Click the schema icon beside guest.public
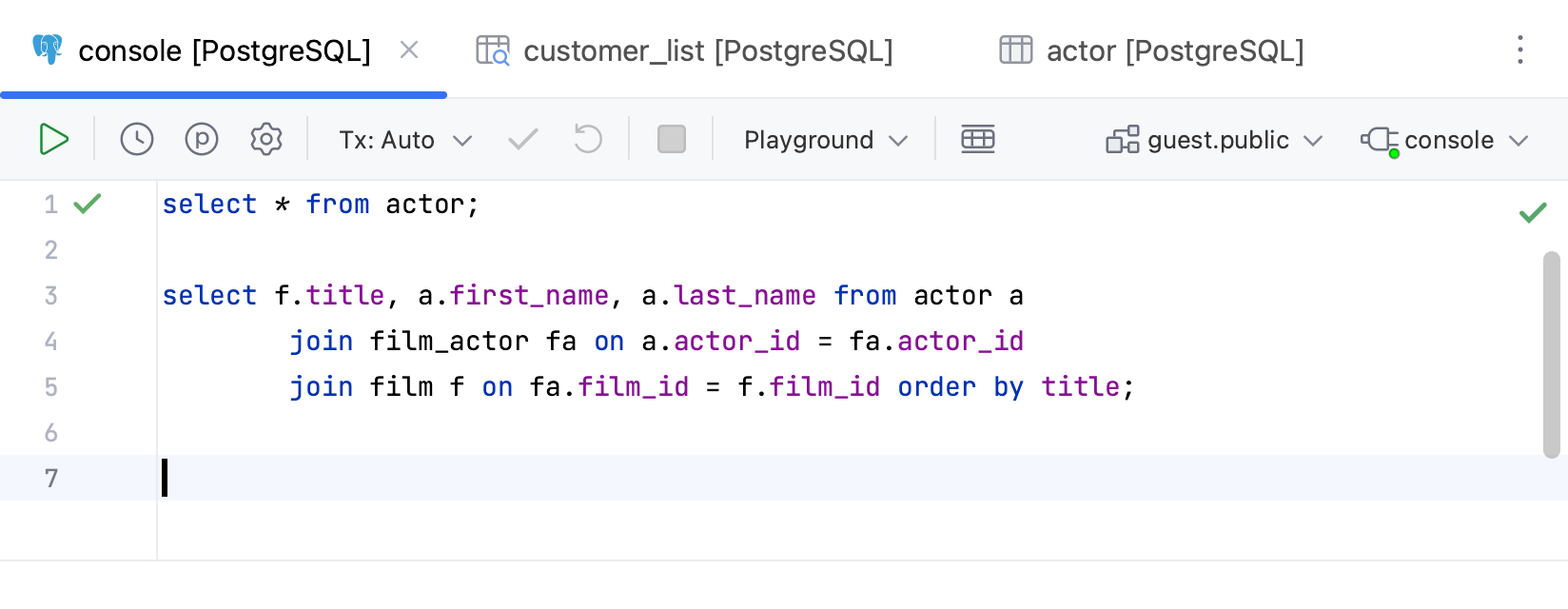 tap(1123, 140)
